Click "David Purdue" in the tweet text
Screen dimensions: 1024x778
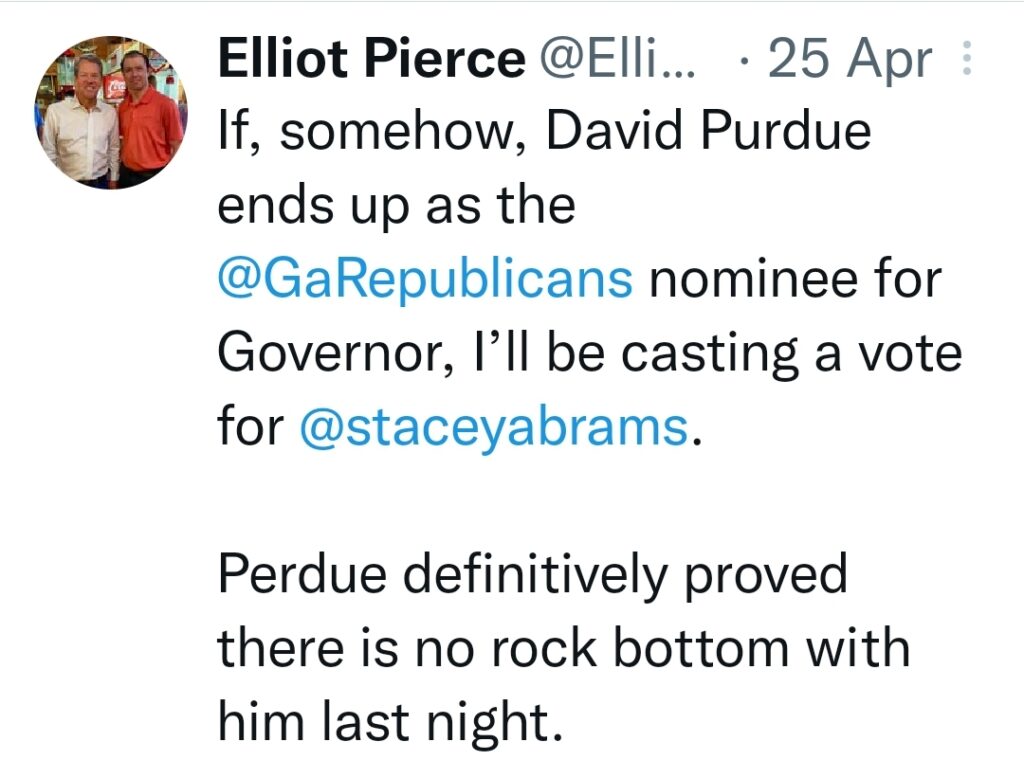click(708, 134)
